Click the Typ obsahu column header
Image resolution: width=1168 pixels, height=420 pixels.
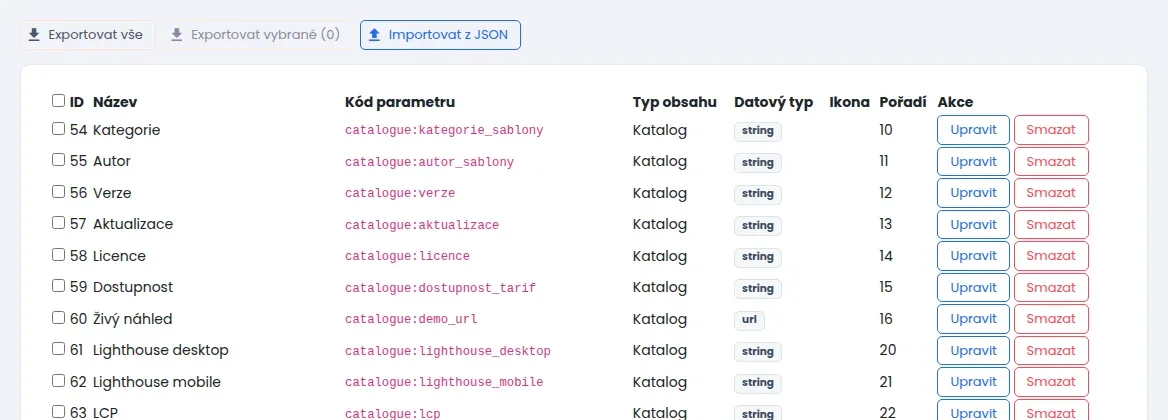click(x=675, y=102)
